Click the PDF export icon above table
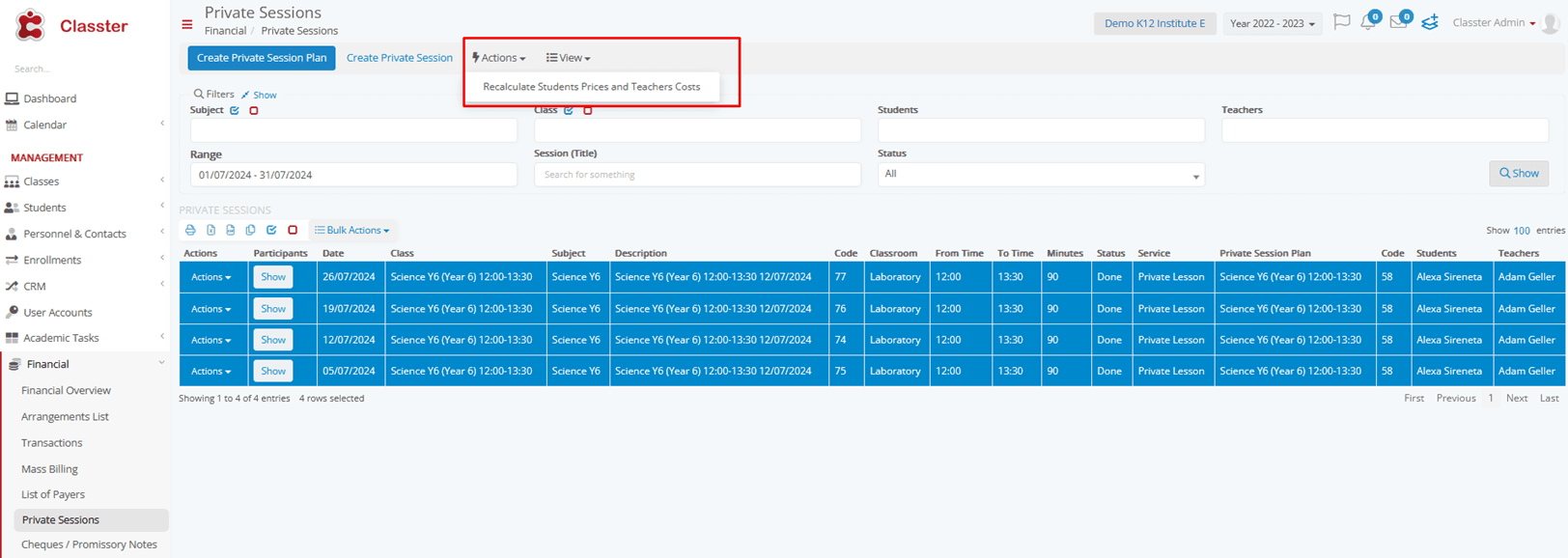This screenshot has width=1568, height=558. point(230,230)
